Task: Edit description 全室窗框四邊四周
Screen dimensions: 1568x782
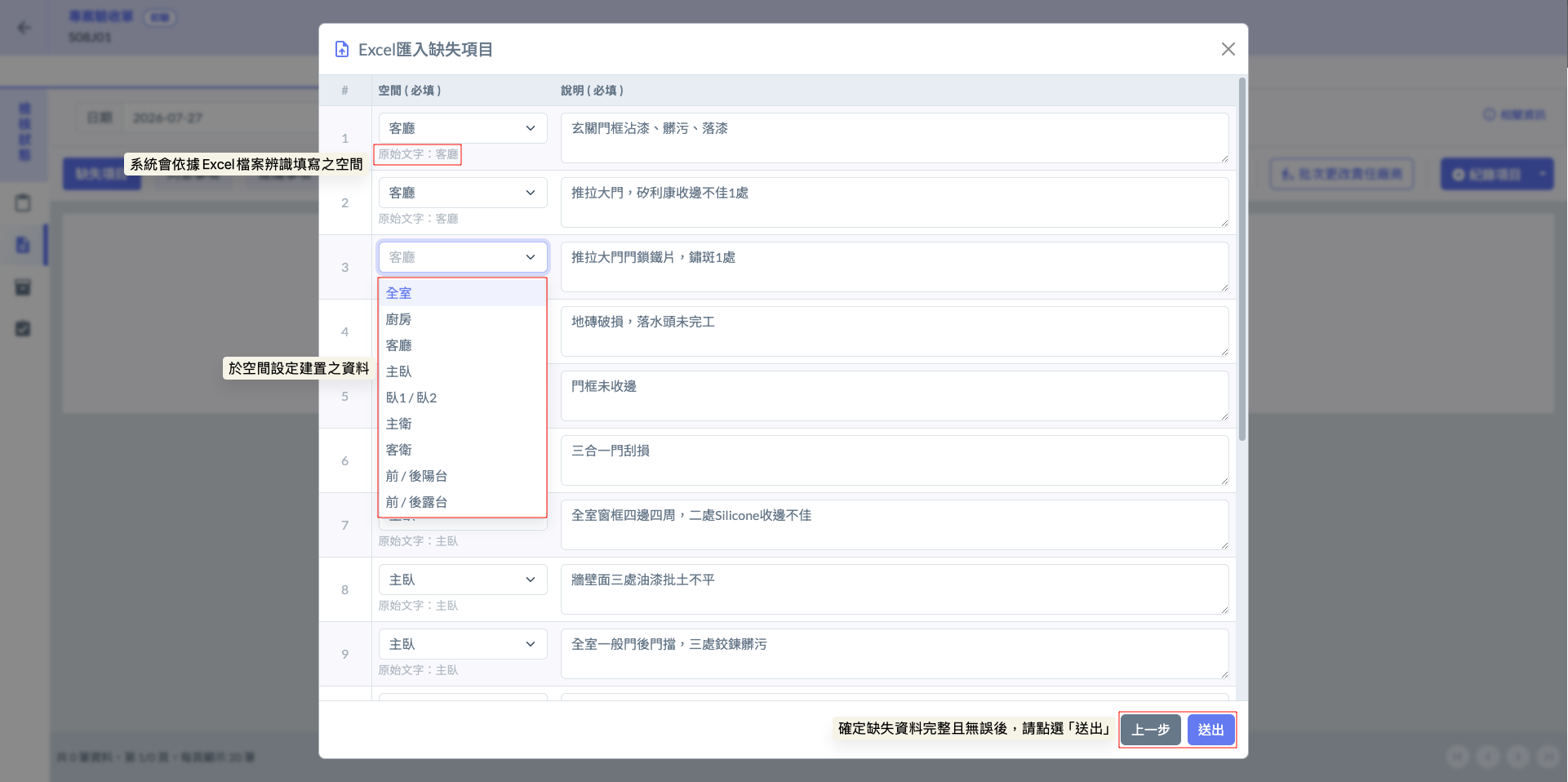Action: tap(895, 525)
